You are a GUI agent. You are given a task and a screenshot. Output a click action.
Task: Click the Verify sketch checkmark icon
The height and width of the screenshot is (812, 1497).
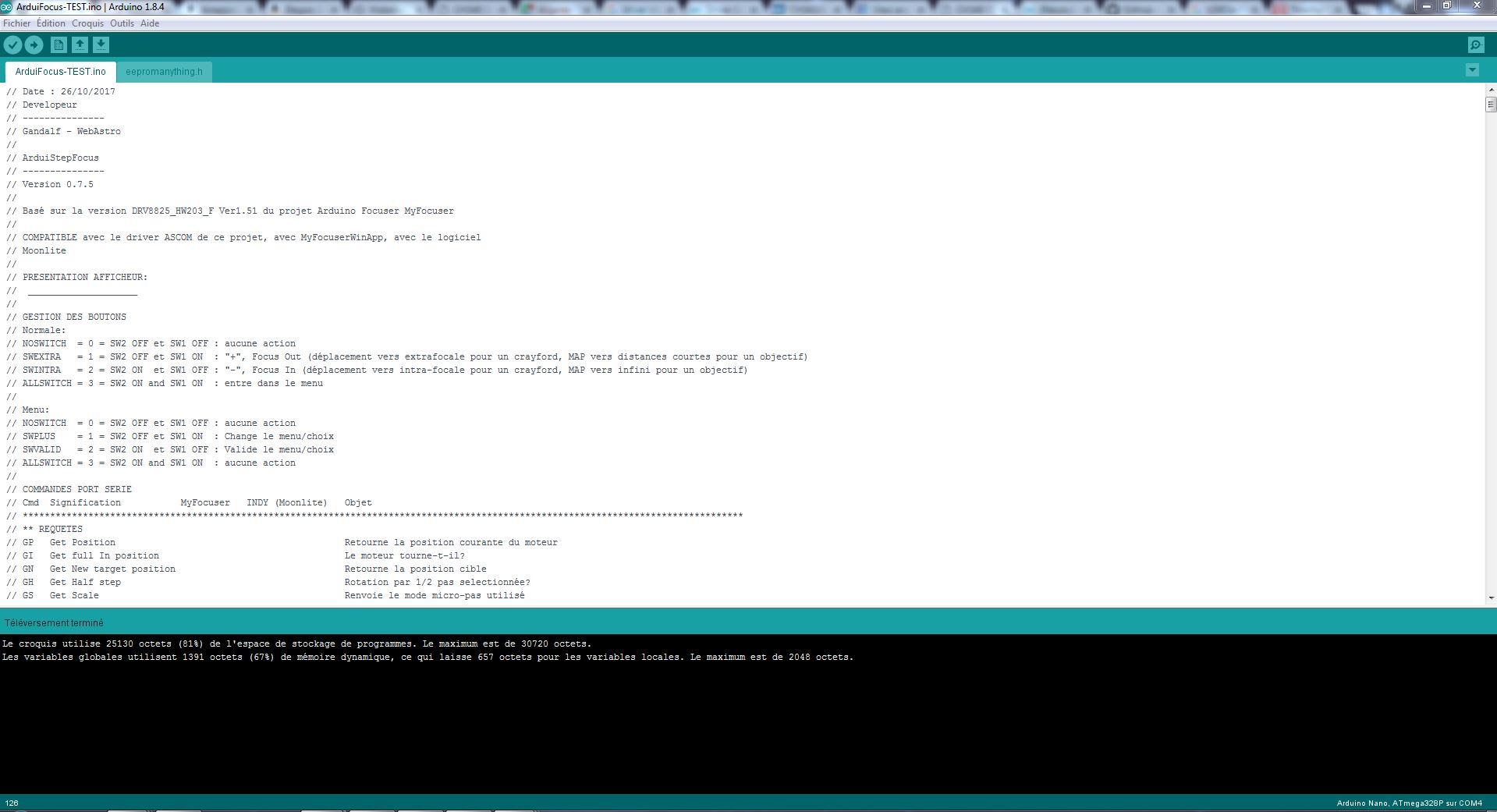(x=12, y=45)
